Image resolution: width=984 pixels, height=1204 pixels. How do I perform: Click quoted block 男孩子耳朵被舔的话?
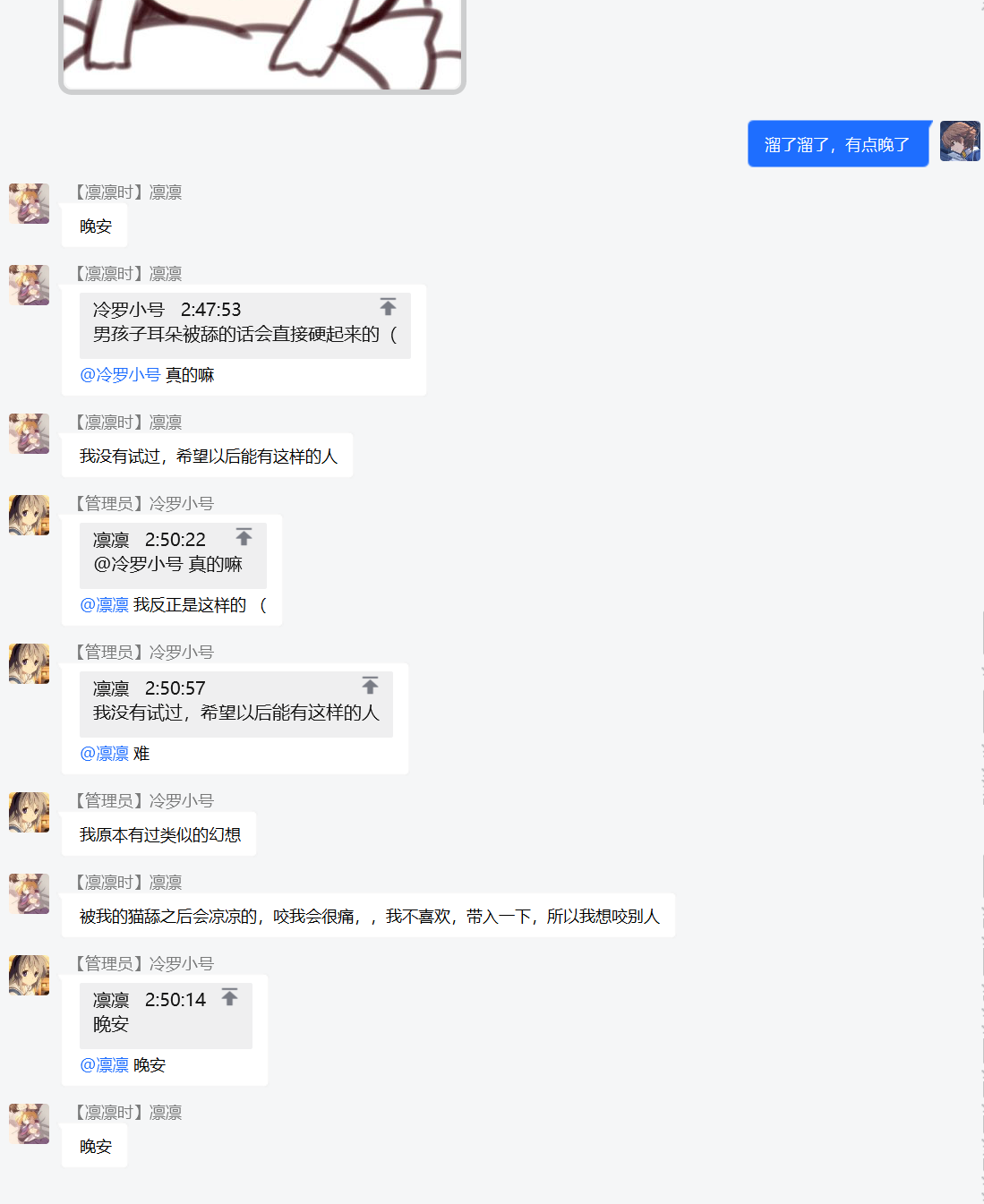[x=245, y=326]
